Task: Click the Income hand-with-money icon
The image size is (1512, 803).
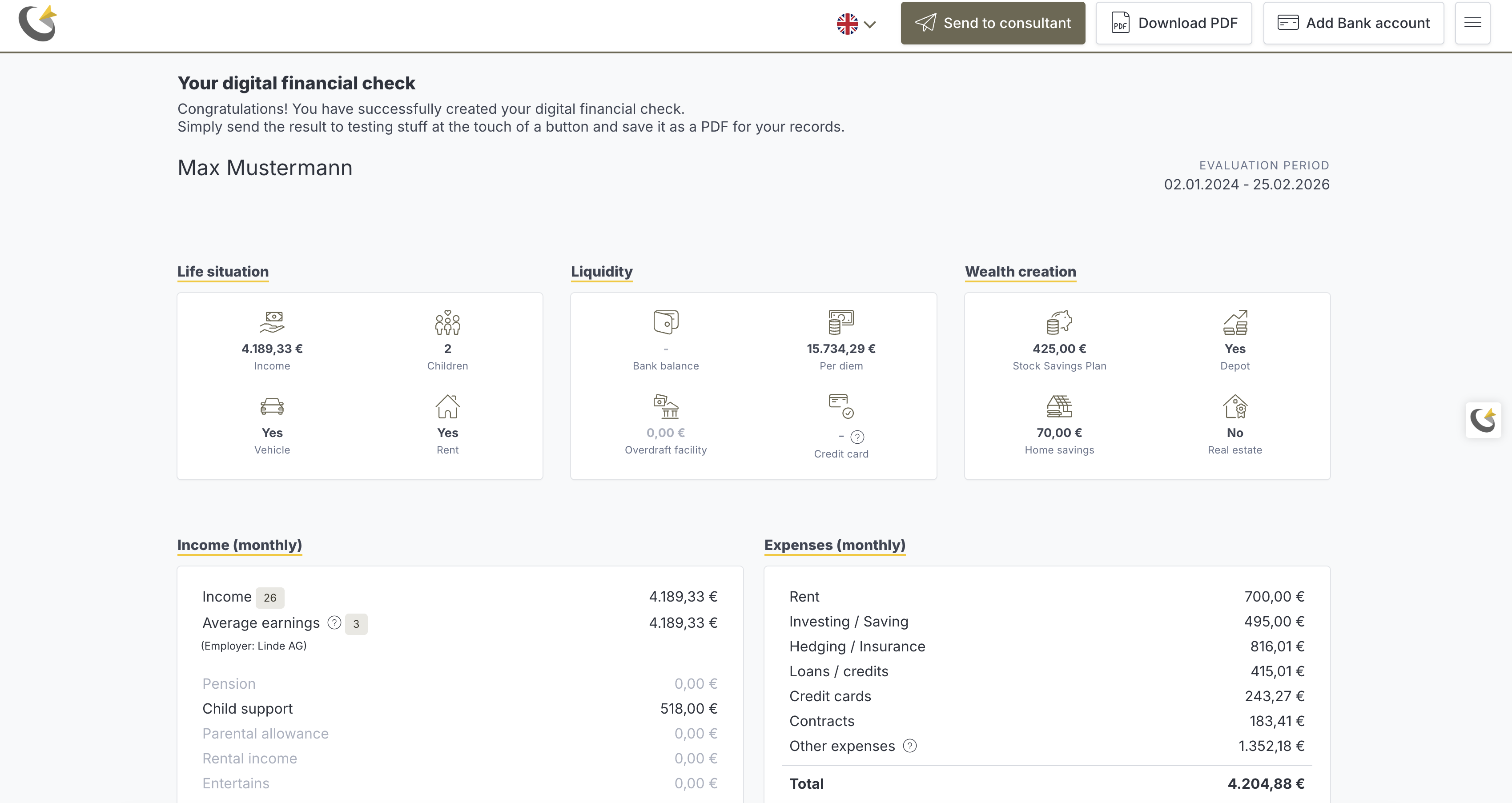Action: point(272,322)
